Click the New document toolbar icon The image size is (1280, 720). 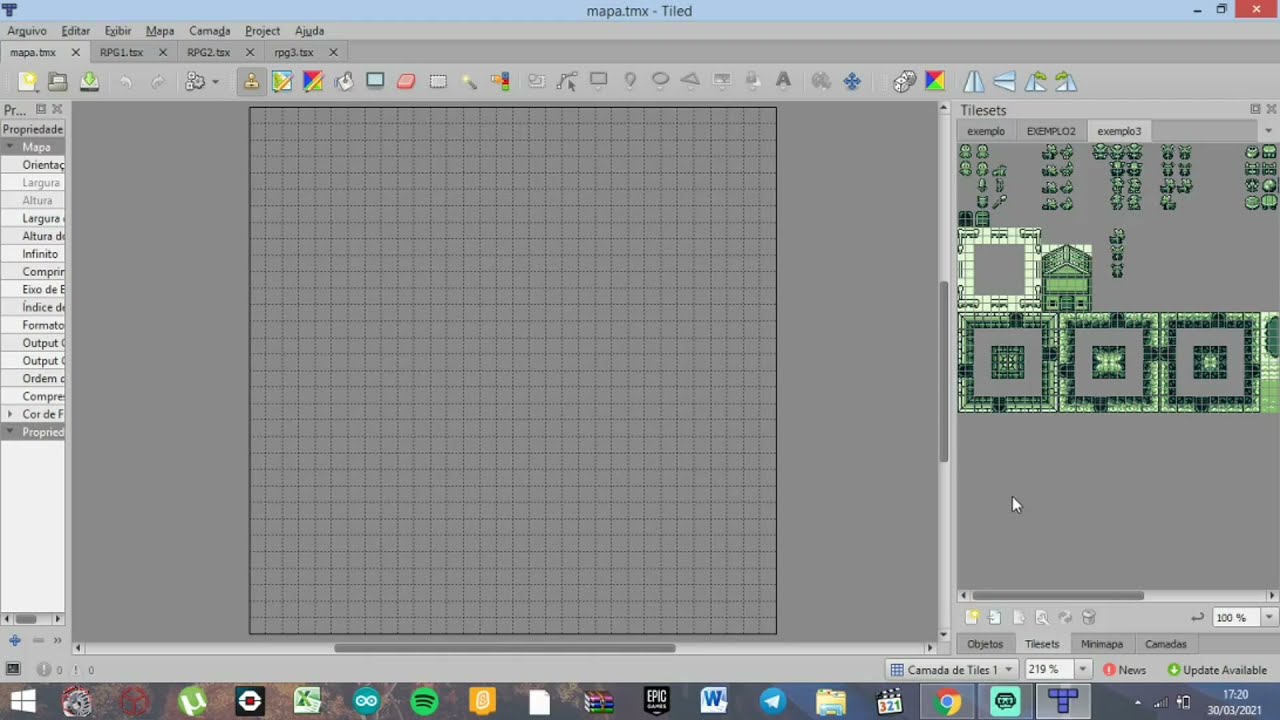pos(27,82)
